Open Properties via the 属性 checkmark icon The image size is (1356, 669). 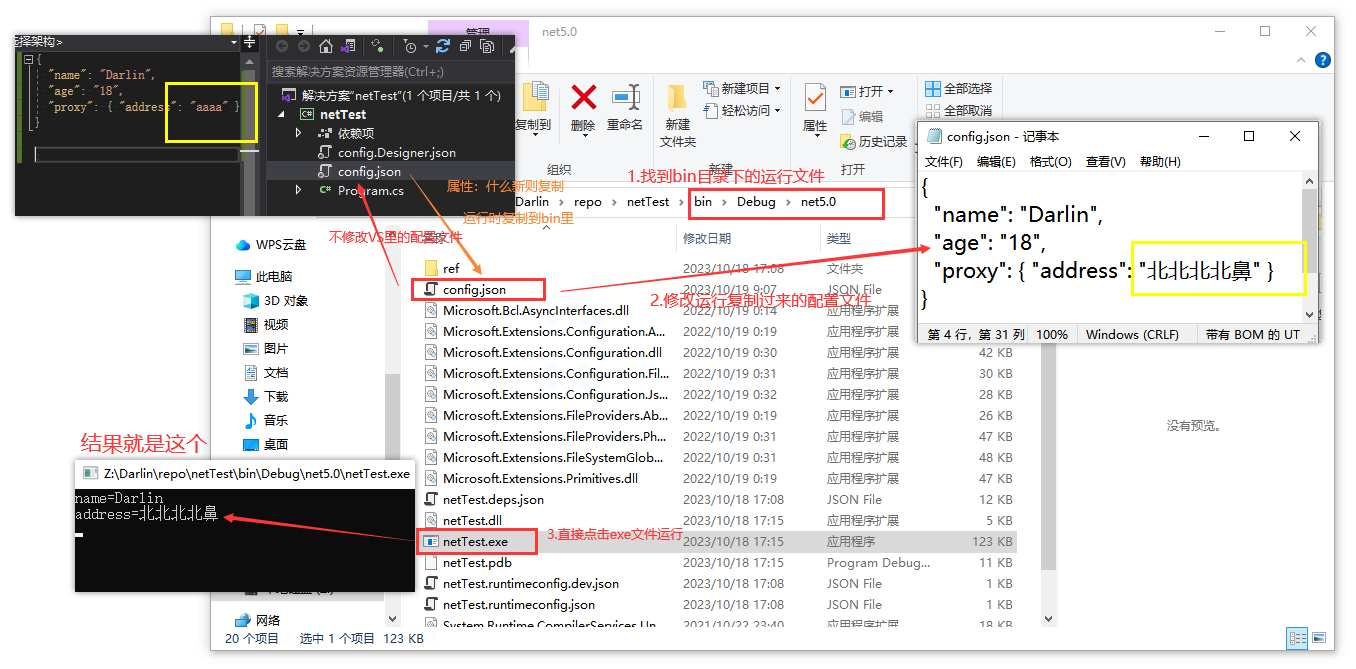814,97
